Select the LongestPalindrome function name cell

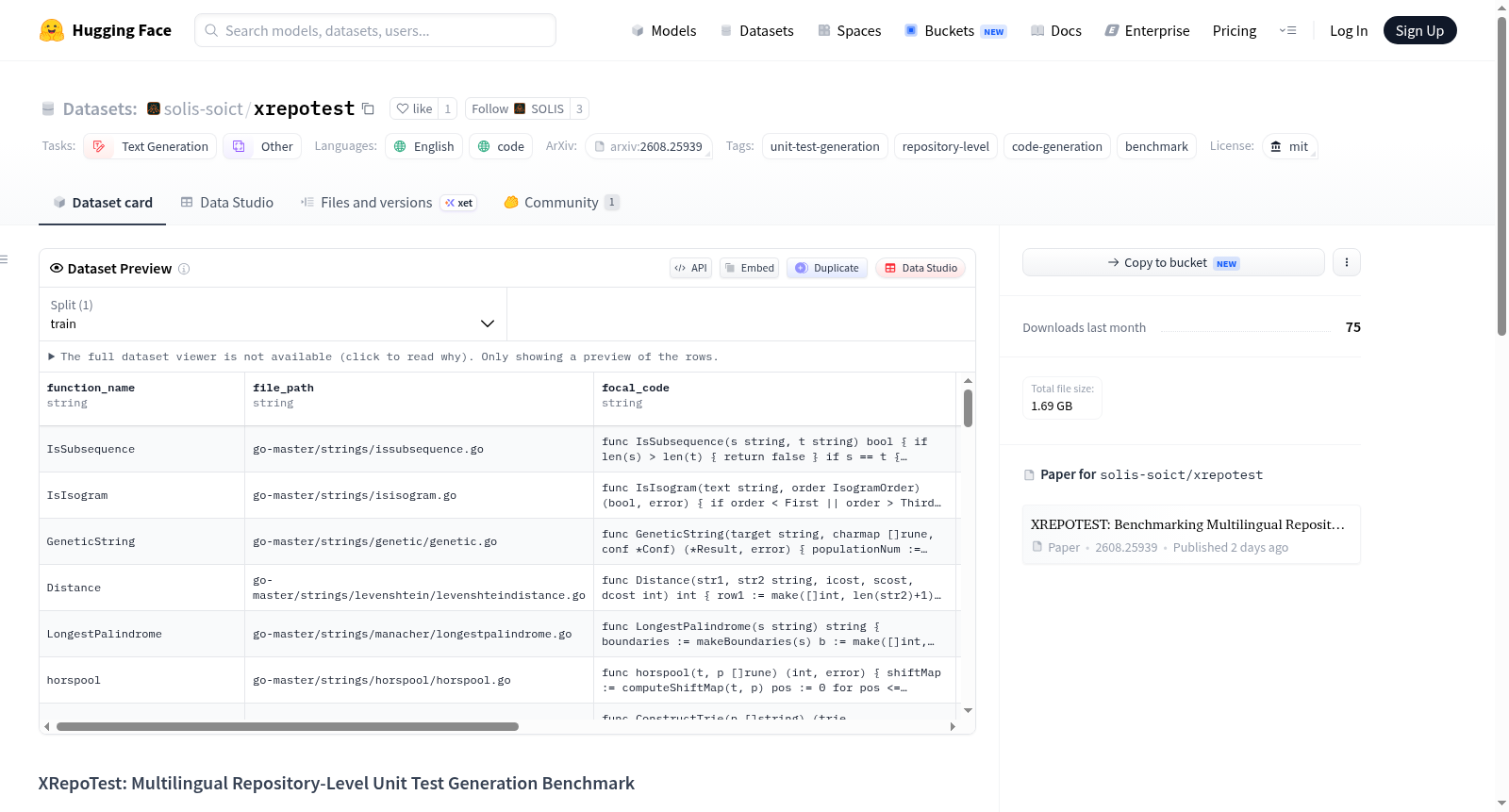coord(141,634)
